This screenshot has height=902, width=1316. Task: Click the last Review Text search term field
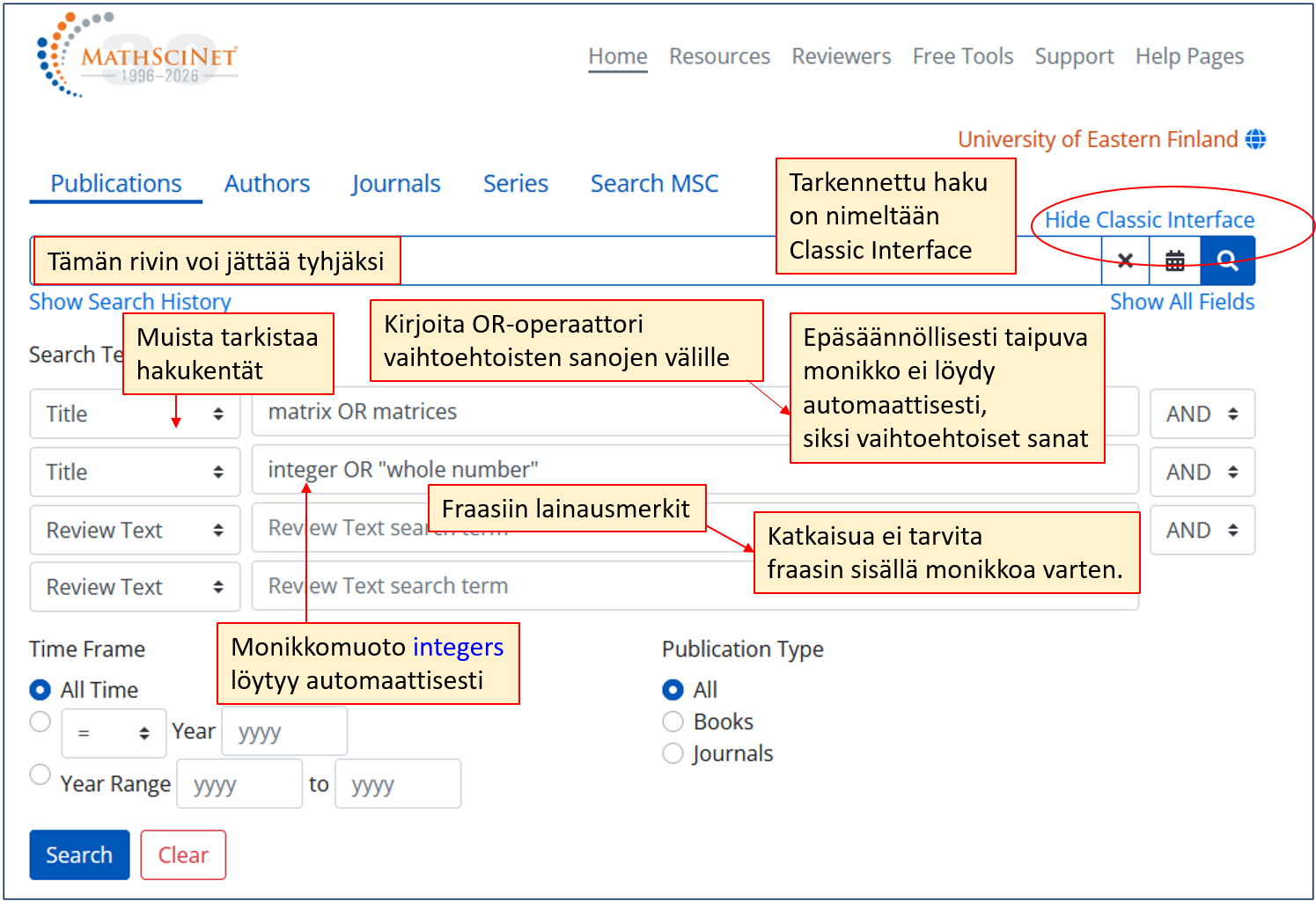[x=695, y=586]
